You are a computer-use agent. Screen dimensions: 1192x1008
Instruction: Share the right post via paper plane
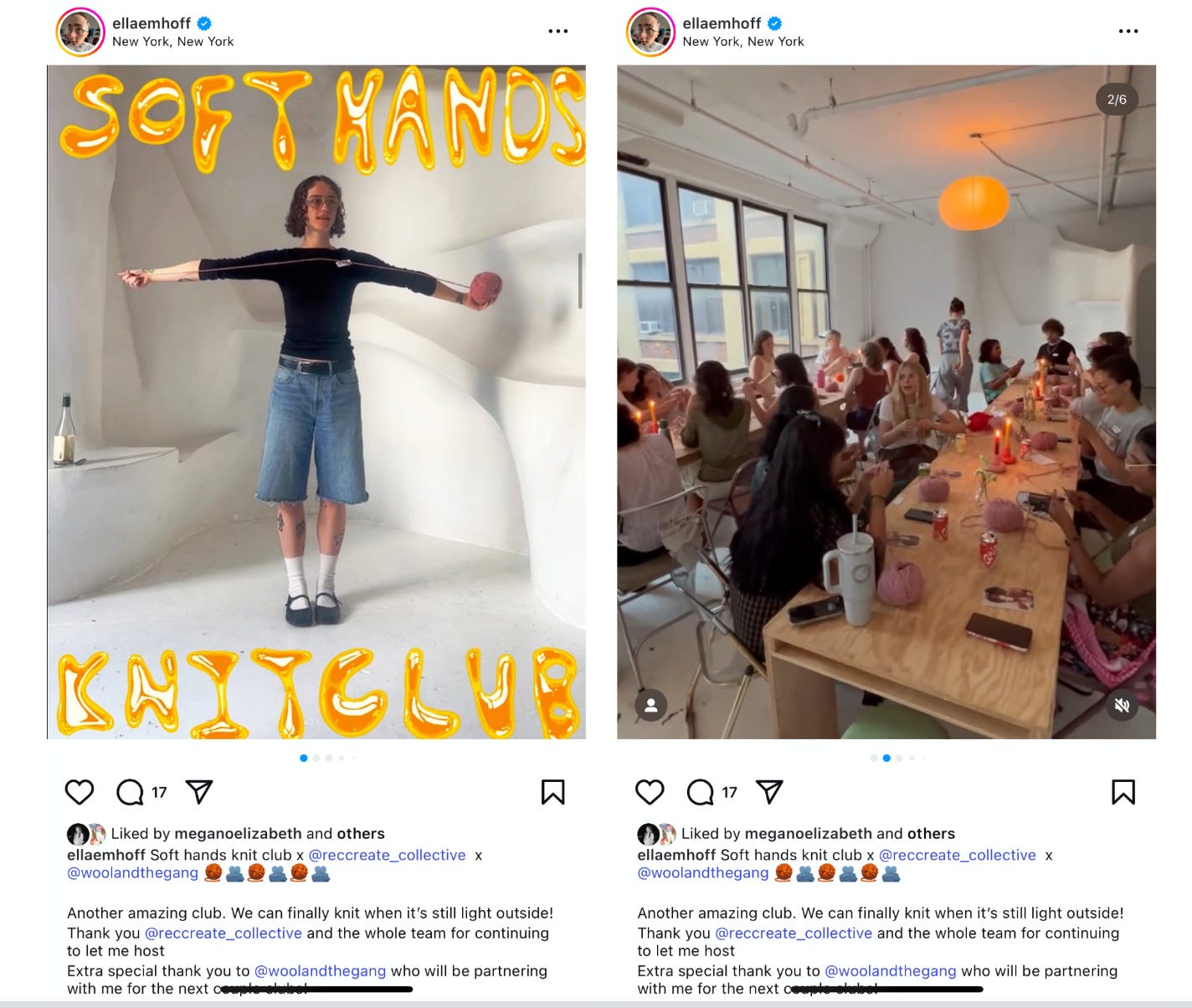(x=769, y=791)
